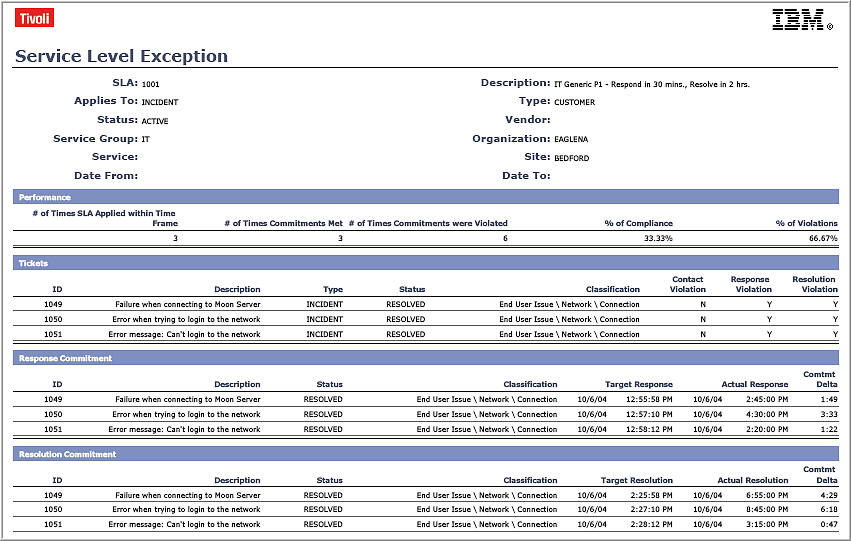Click ticket ID 1049 in Tickets table

pyautogui.click(x=53, y=304)
